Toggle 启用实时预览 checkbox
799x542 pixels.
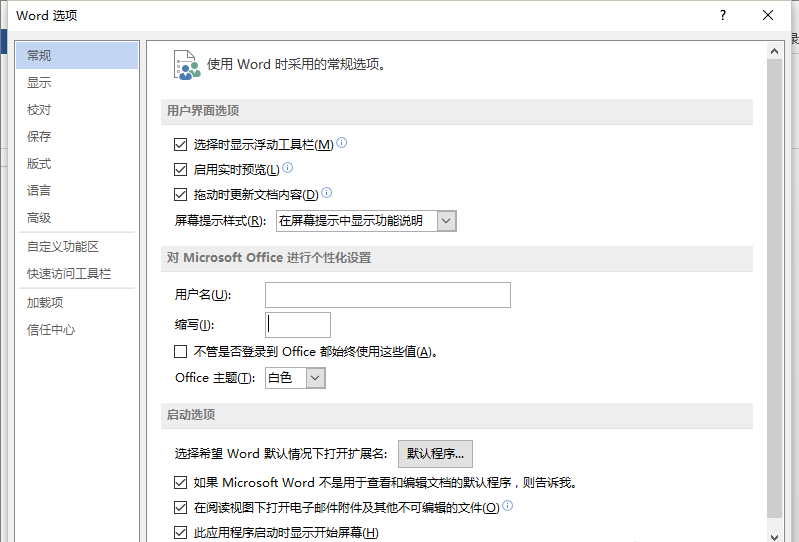tap(180, 170)
